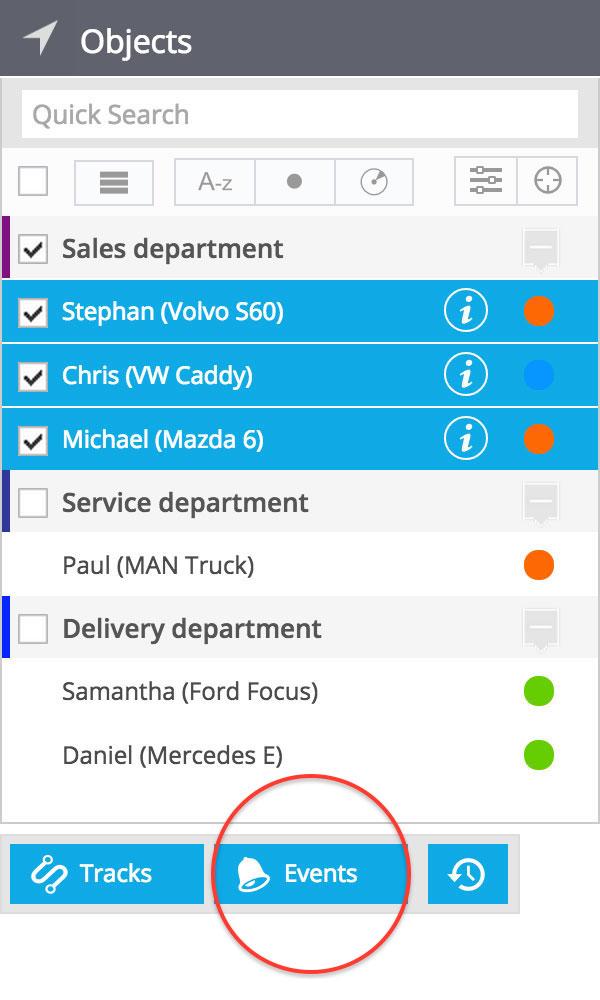Open the Tracks button

click(106, 874)
